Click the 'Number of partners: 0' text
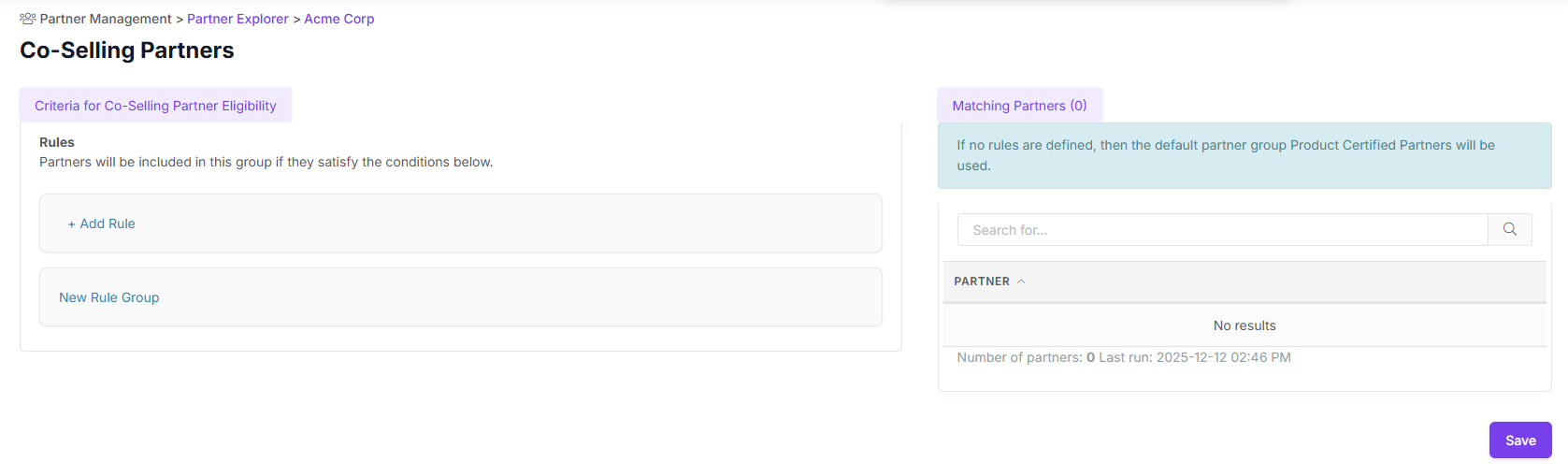The width and height of the screenshot is (1568, 476). pos(1025,357)
